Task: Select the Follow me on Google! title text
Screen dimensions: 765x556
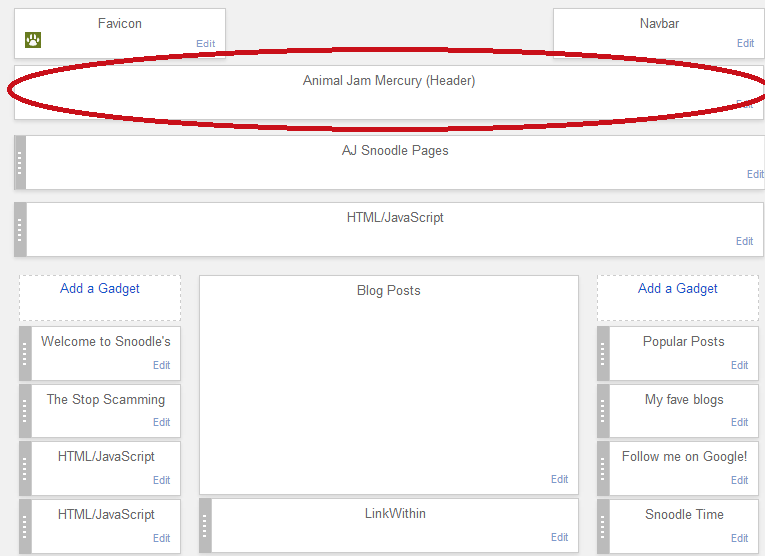Action: (x=684, y=457)
